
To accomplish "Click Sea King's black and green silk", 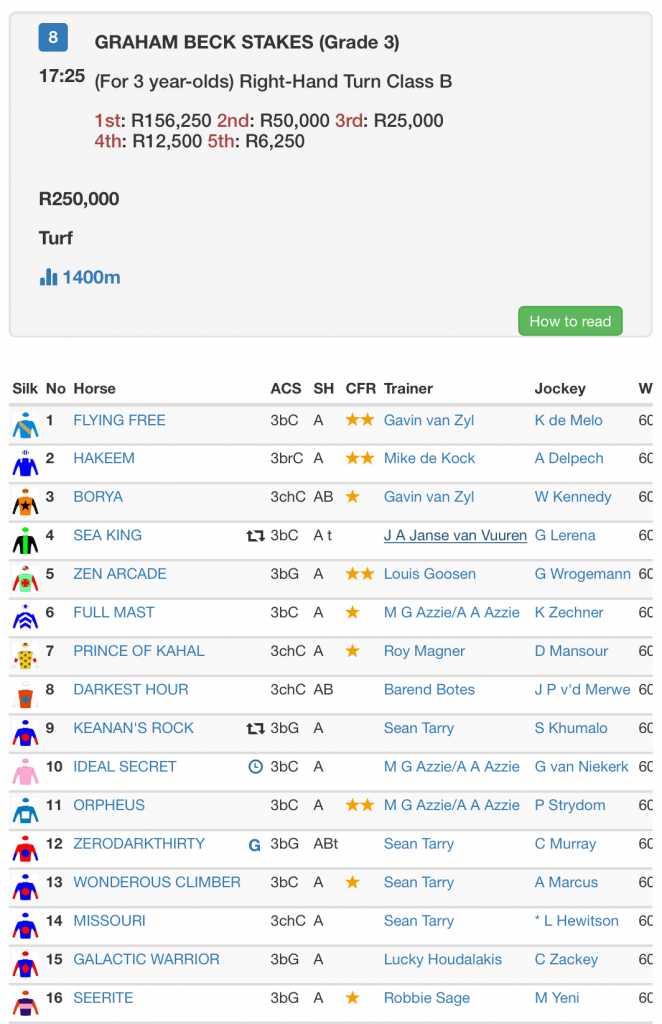I will 25,538.
